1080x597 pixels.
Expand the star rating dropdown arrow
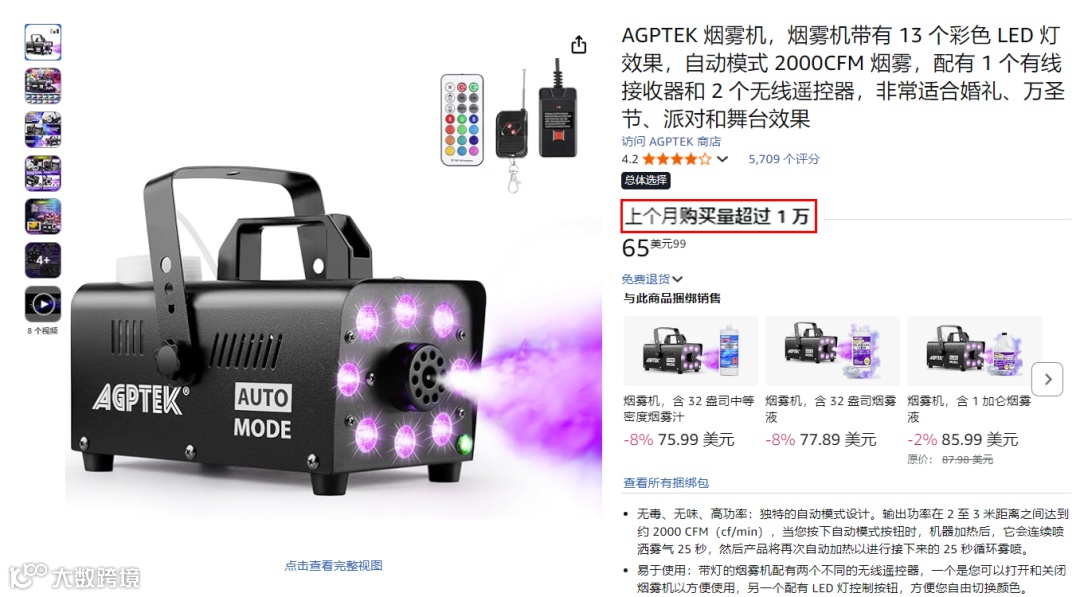722,159
